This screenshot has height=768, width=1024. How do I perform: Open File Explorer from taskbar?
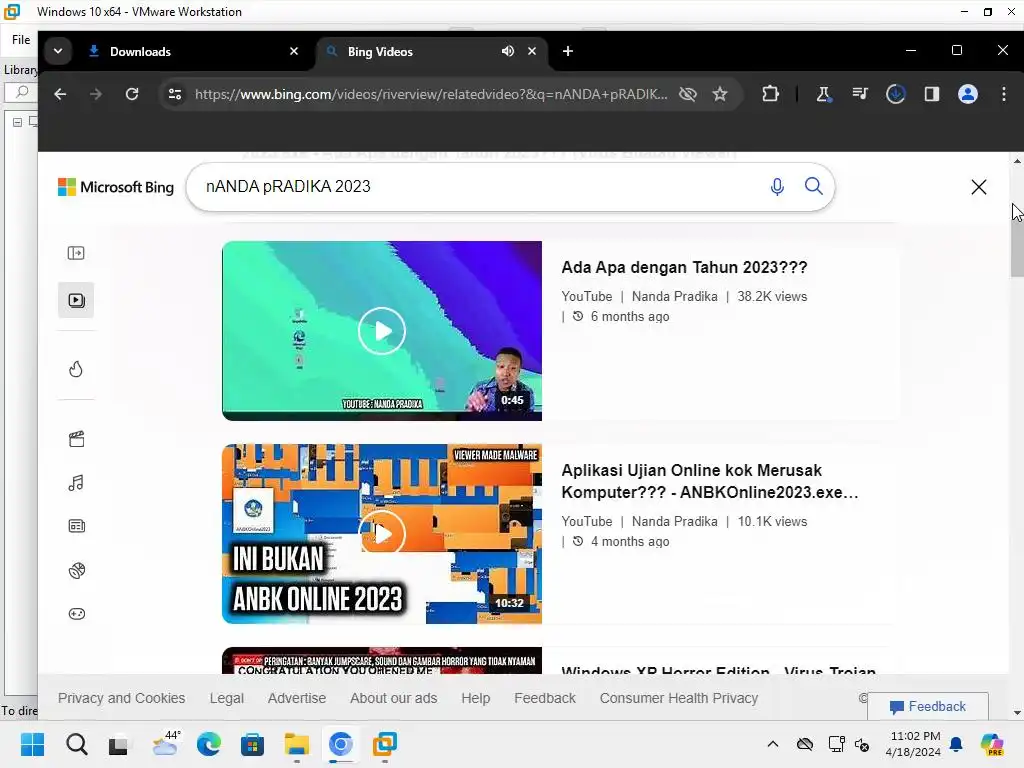(296, 744)
